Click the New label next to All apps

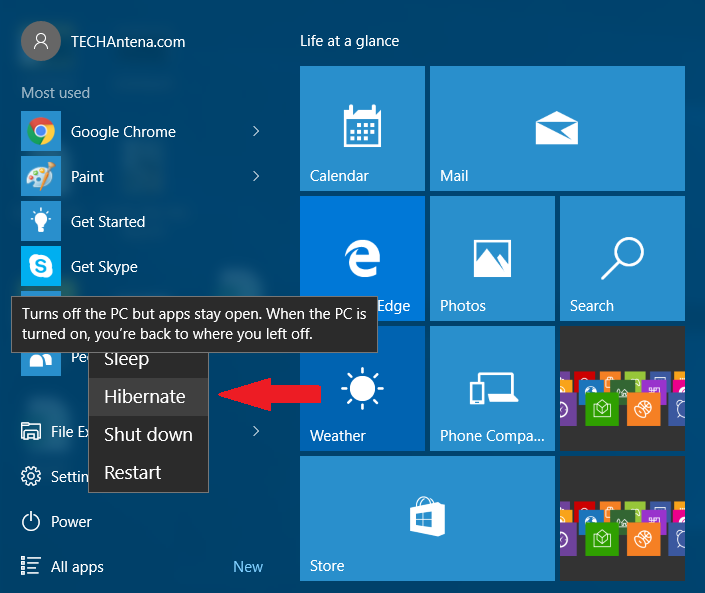pos(248,566)
